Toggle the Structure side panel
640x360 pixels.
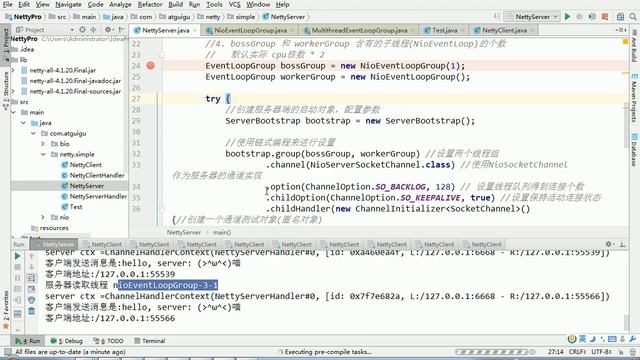[6, 91]
